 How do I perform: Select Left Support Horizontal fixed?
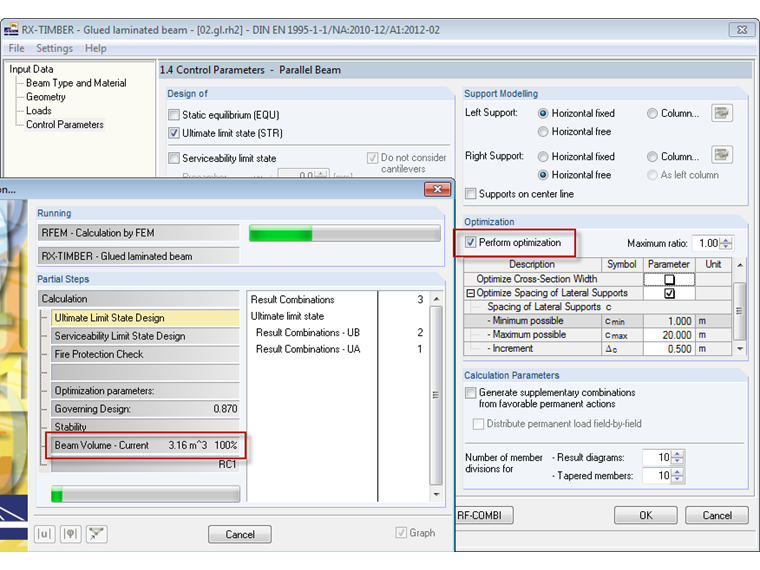(x=543, y=113)
